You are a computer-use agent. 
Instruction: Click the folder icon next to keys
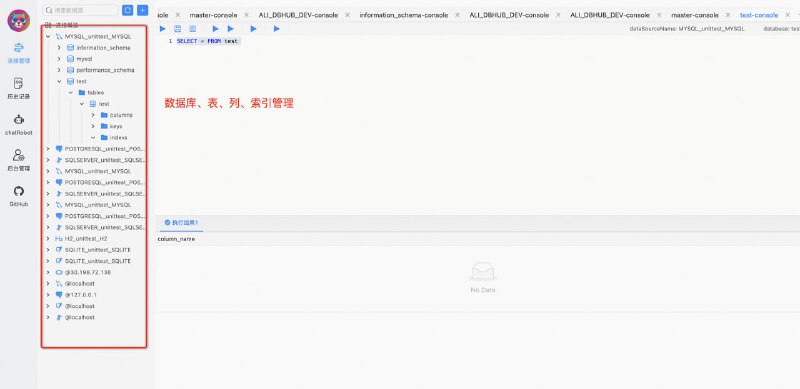pos(104,126)
